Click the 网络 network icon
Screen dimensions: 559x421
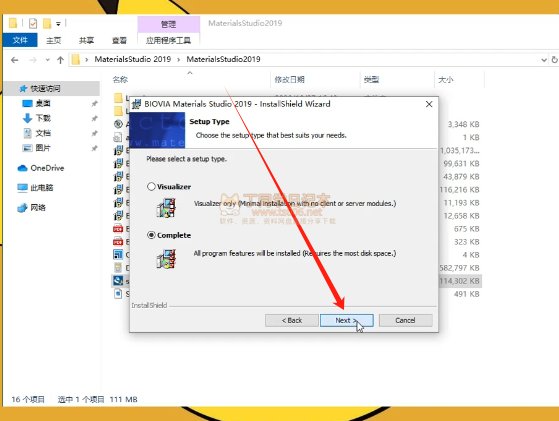[22, 207]
